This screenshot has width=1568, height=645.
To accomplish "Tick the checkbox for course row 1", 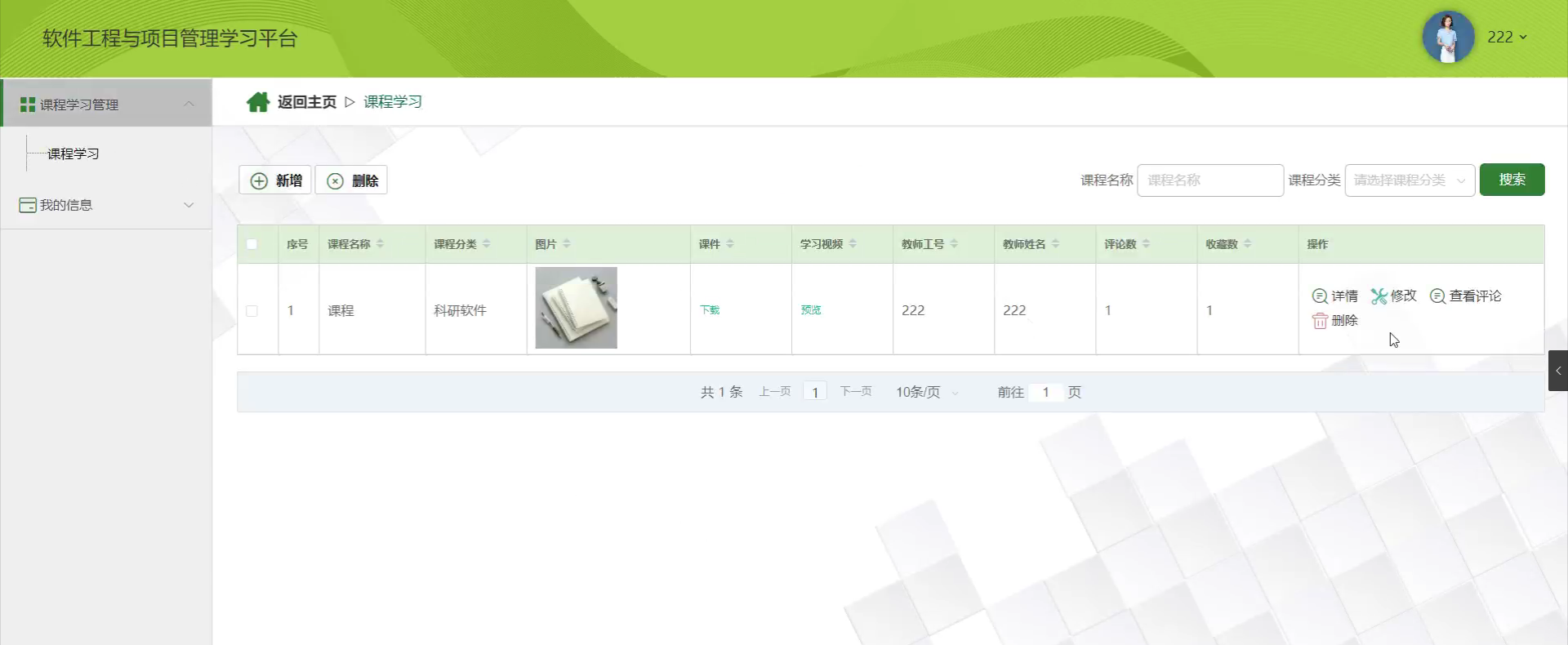I will coord(252,310).
